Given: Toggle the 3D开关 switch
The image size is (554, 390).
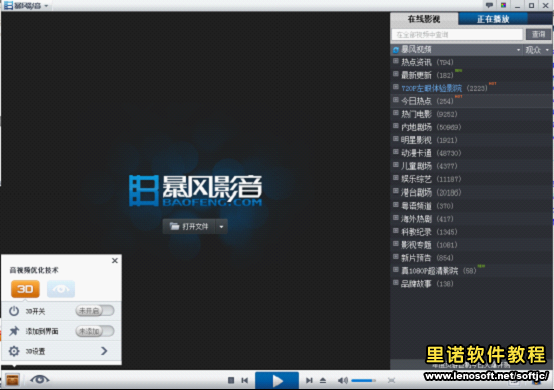Looking at the screenshot, I should click(x=95, y=311).
